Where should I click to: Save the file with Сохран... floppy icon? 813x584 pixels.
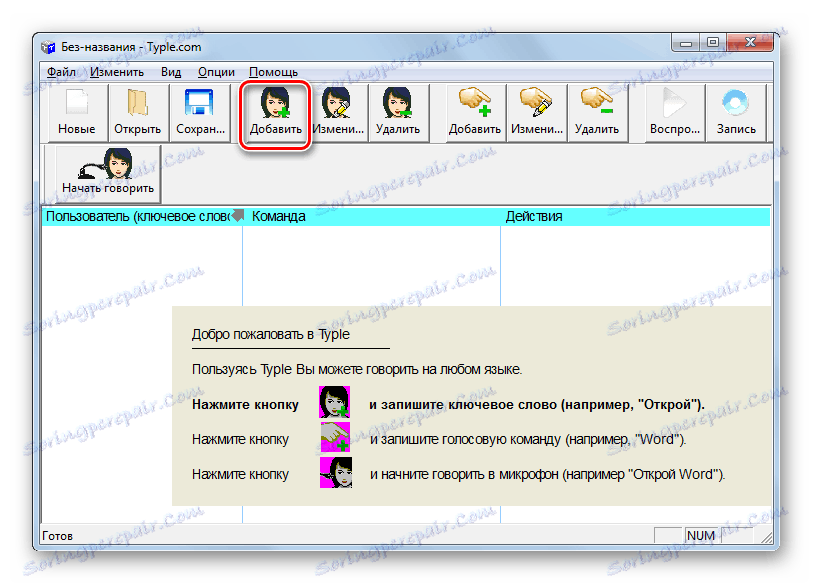click(x=200, y=112)
